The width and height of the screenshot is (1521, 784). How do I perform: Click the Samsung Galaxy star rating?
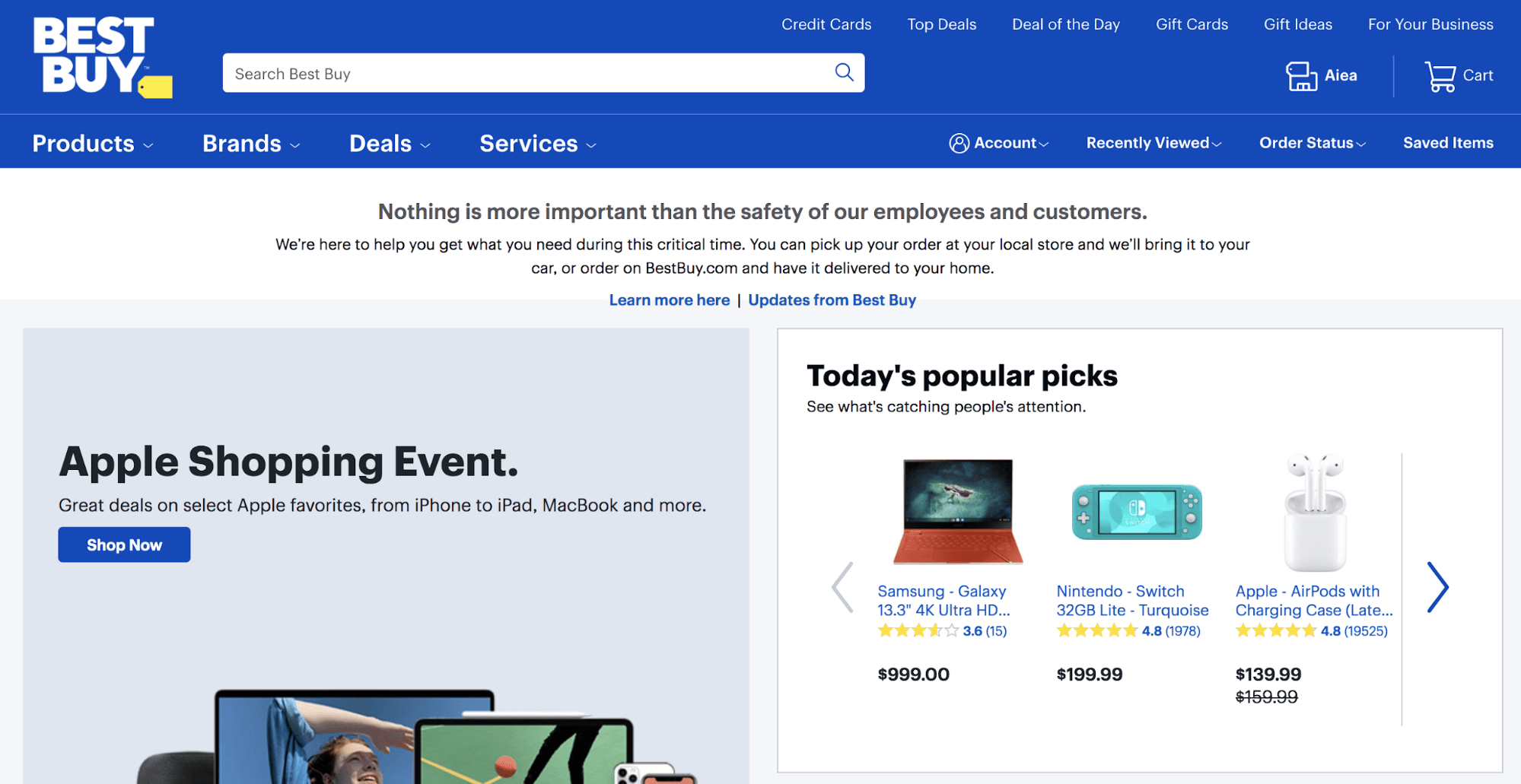click(918, 630)
